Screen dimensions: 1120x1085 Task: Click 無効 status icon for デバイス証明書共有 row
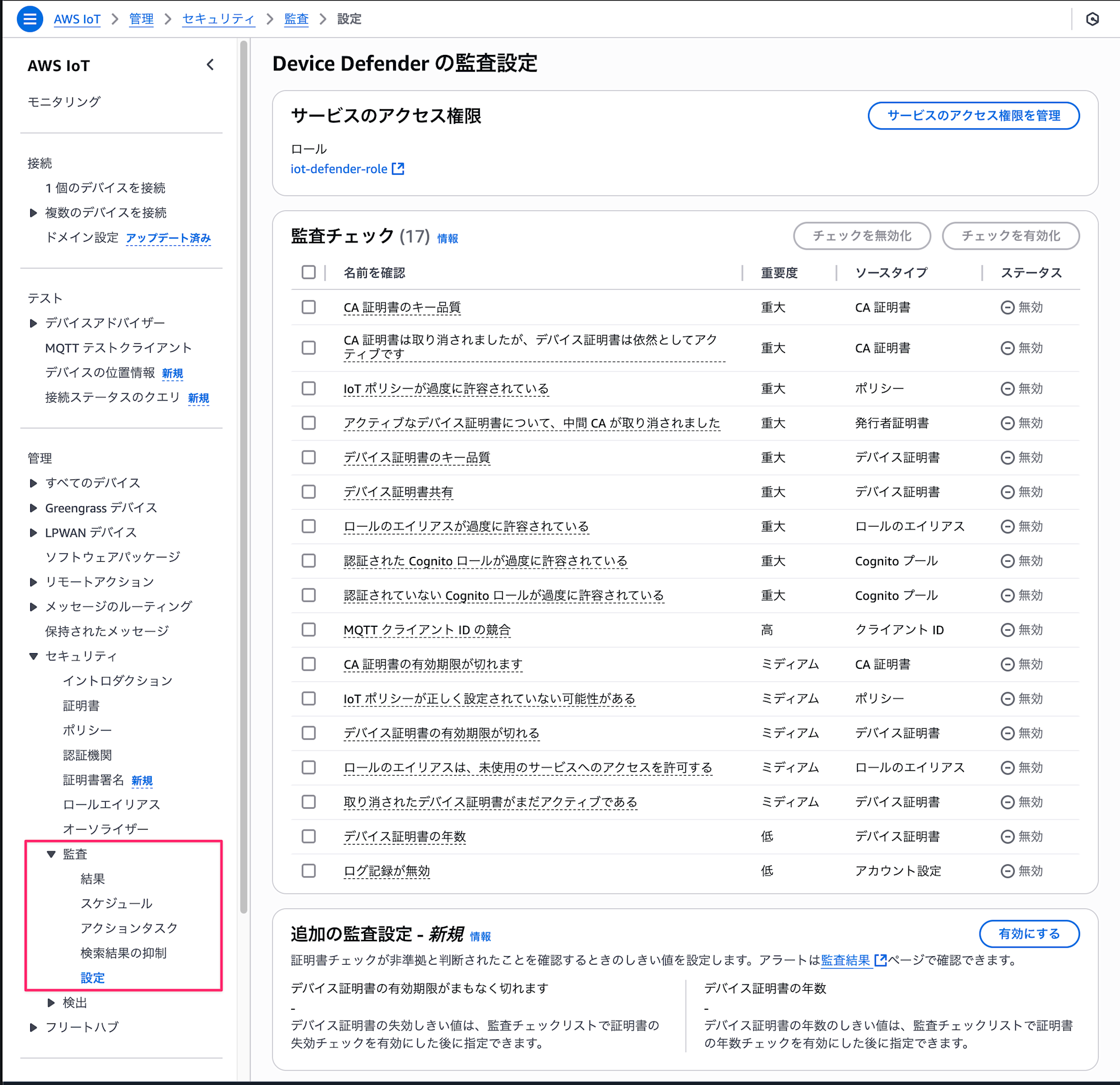[1007, 492]
